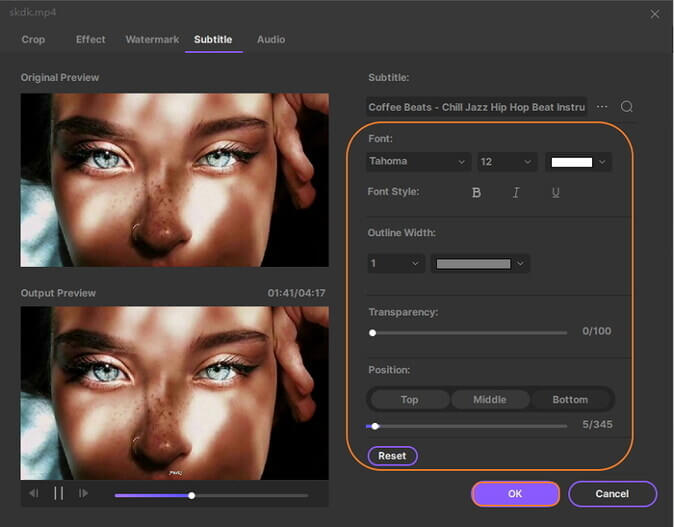
Task: Confirm settings with OK button
Action: 515,493
